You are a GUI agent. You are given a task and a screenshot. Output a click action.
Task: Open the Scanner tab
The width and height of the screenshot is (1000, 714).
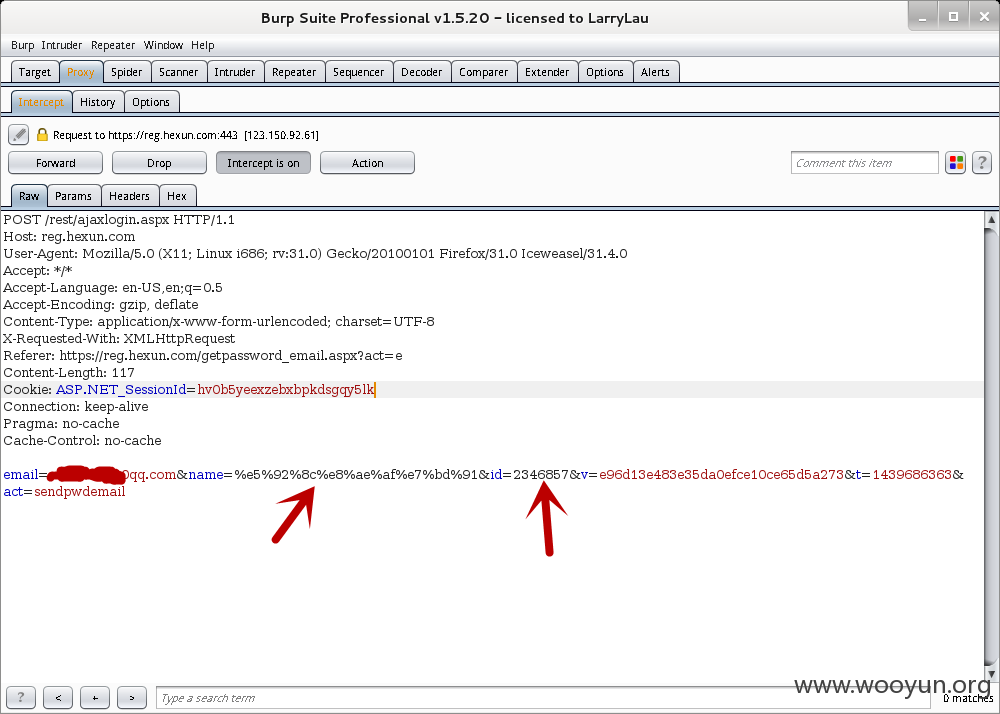coord(179,72)
